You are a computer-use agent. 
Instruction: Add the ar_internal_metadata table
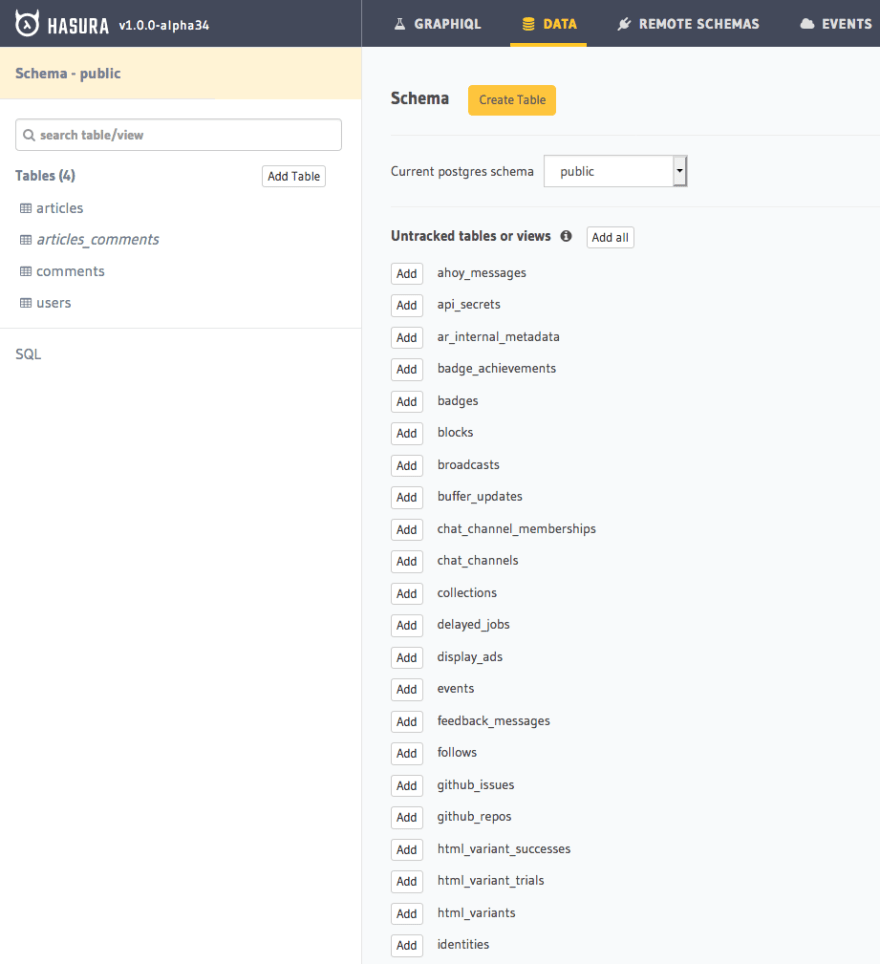pos(406,338)
